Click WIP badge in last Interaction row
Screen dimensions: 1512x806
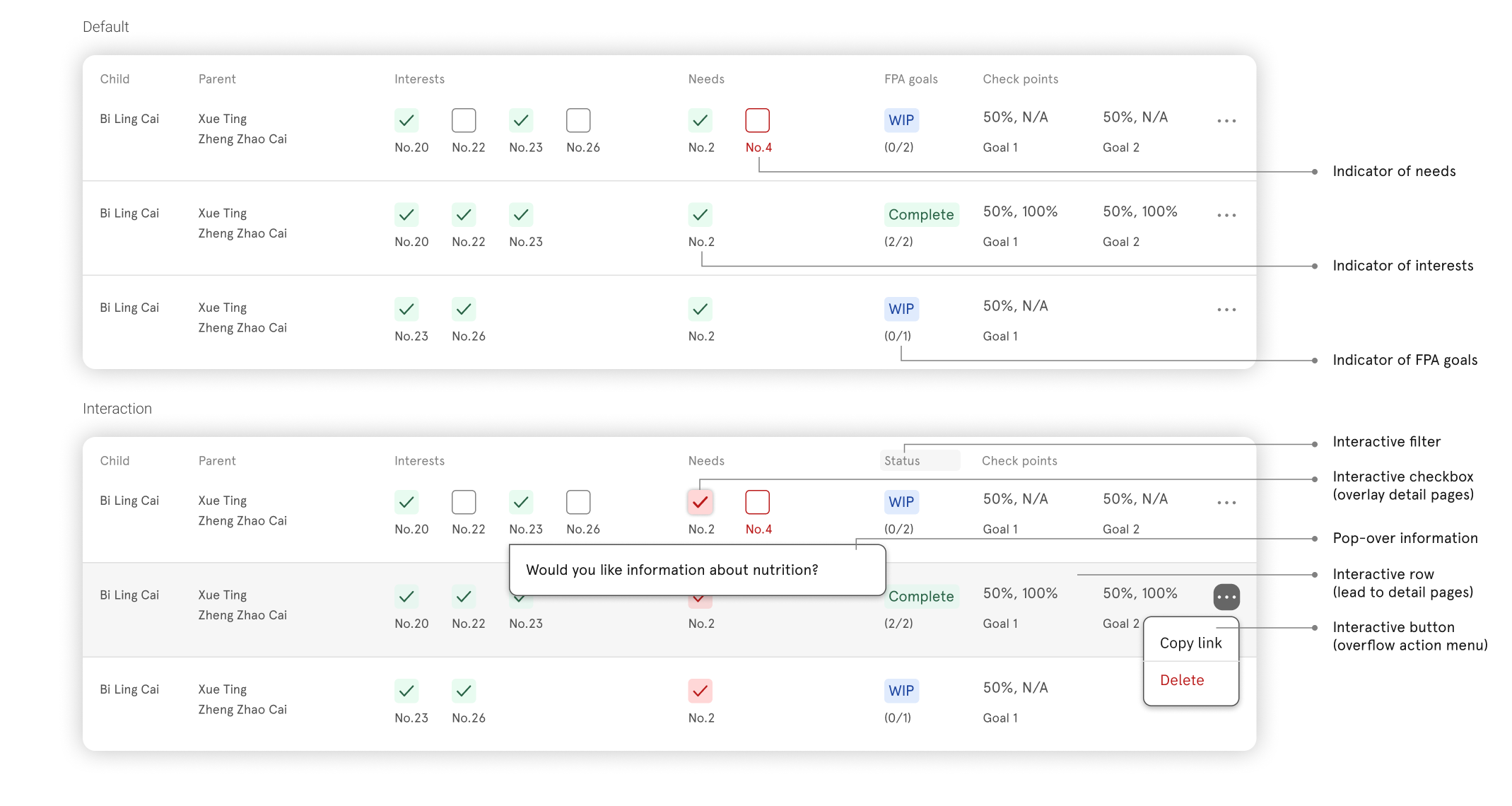point(901,691)
